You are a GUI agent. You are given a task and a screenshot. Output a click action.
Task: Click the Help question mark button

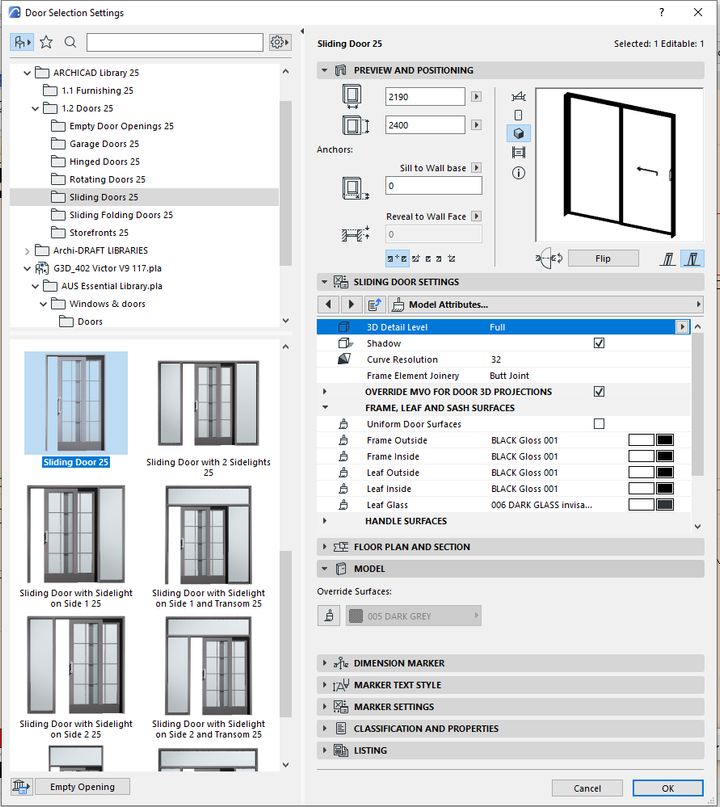coord(661,12)
